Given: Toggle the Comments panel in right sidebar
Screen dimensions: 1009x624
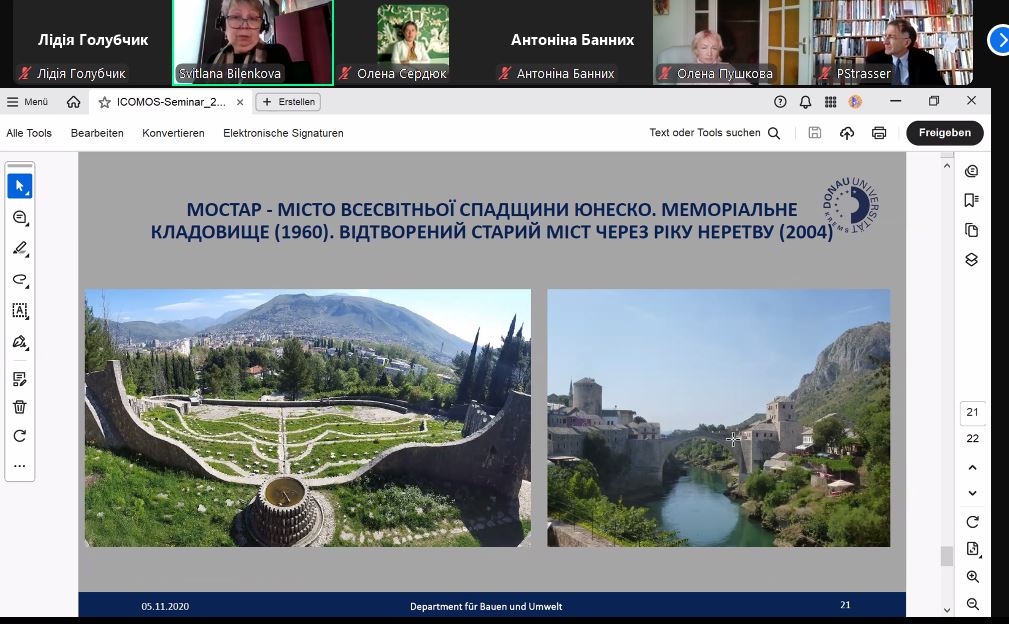Looking at the screenshot, I should pyautogui.click(x=971, y=171).
